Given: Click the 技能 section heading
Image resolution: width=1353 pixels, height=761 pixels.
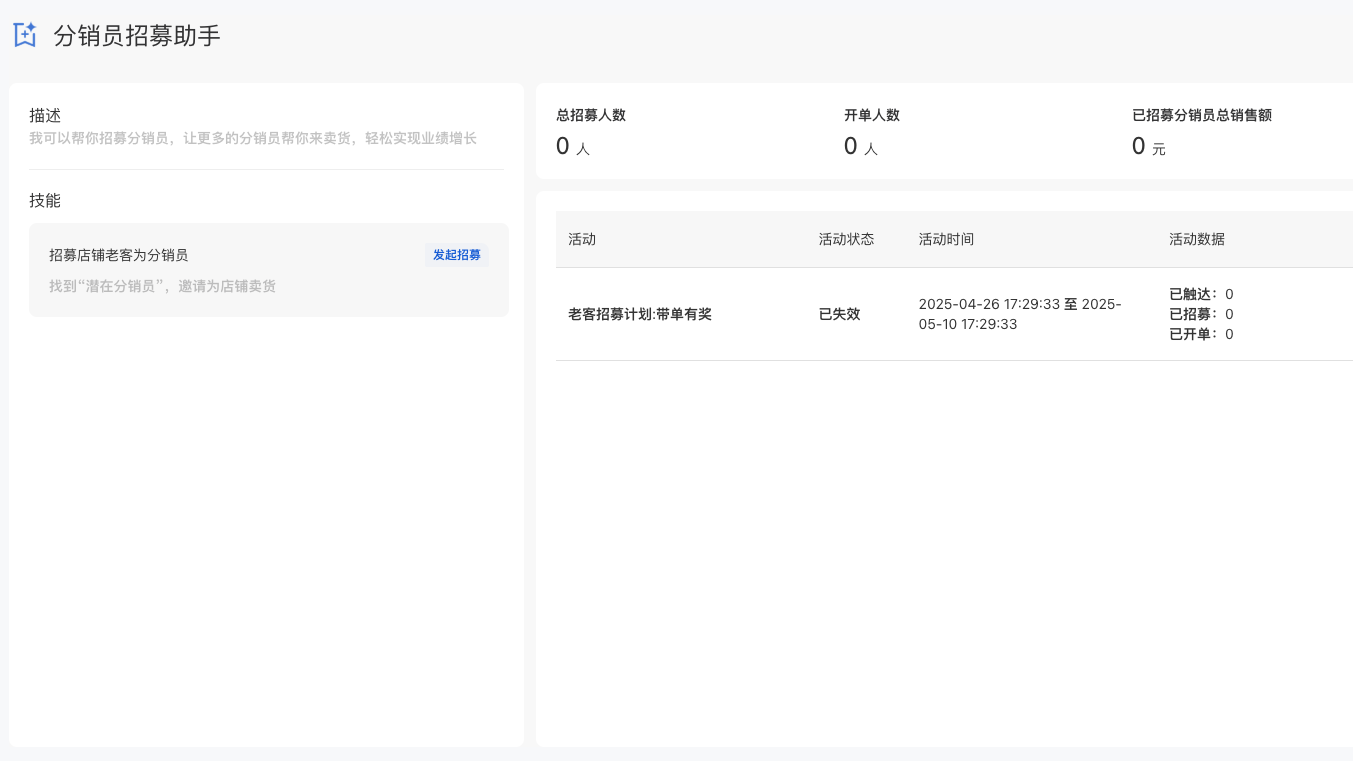Looking at the screenshot, I should tap(45, 200).
